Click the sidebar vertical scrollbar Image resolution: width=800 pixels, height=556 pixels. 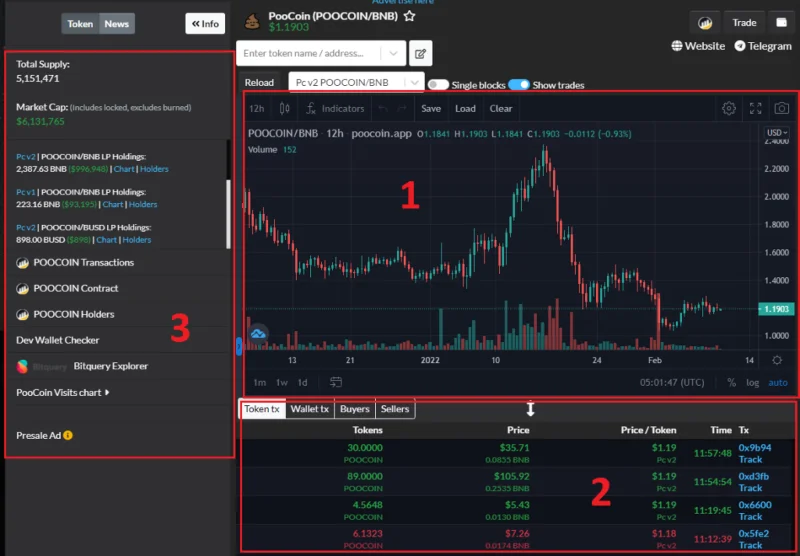228,214
